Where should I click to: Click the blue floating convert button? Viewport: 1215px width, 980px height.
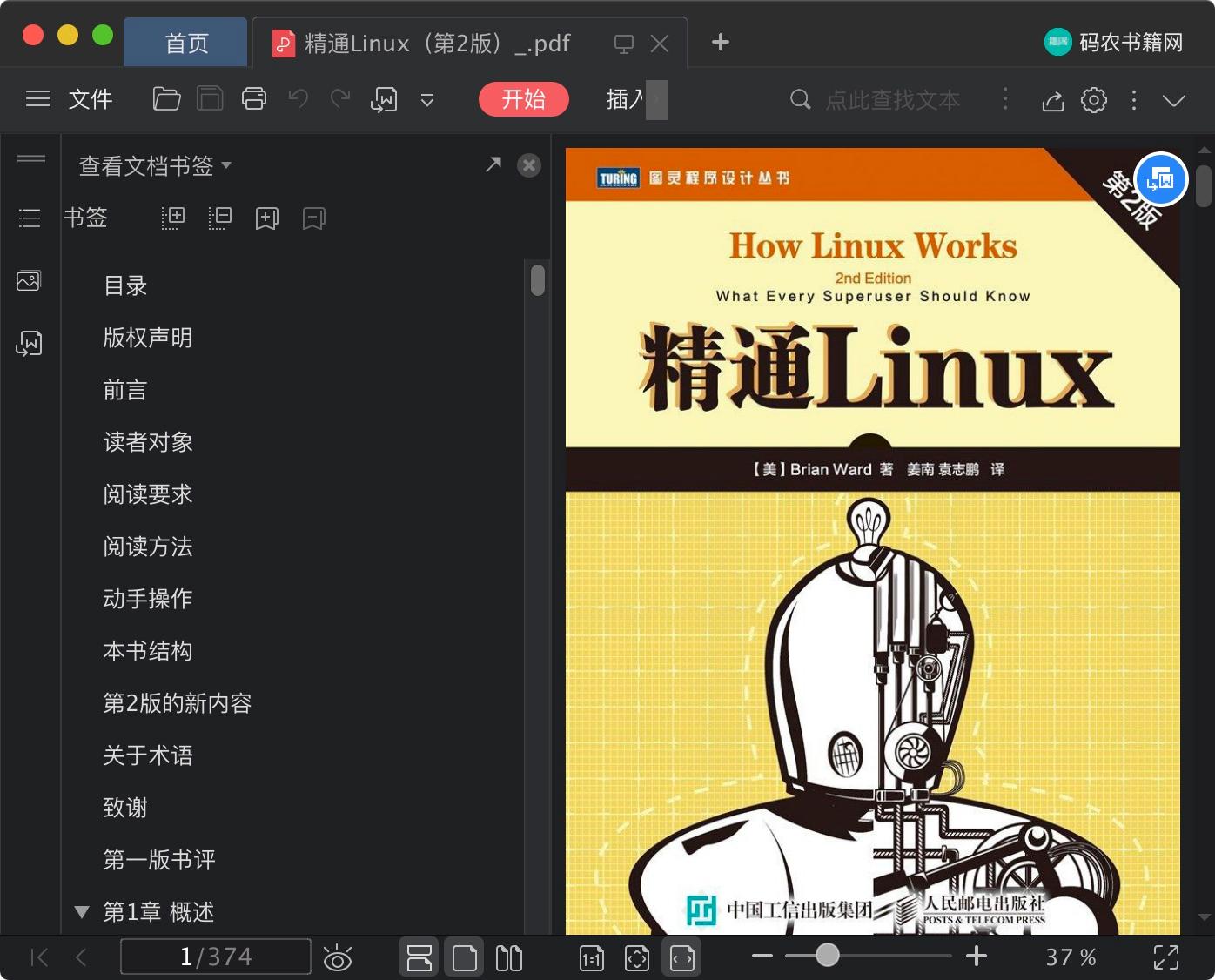tap(1161, 179)
